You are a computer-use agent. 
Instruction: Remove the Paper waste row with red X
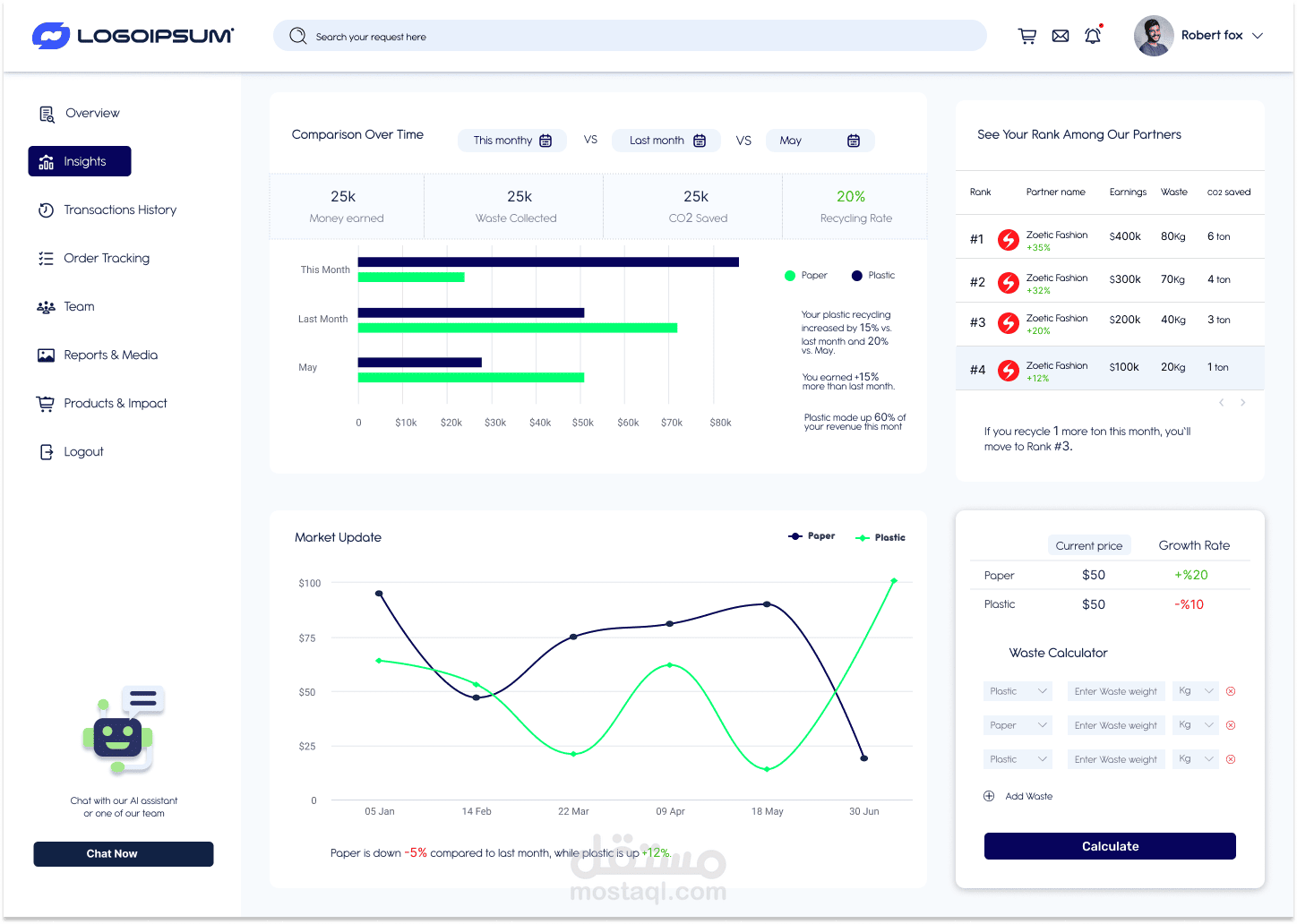point(1231,725)
